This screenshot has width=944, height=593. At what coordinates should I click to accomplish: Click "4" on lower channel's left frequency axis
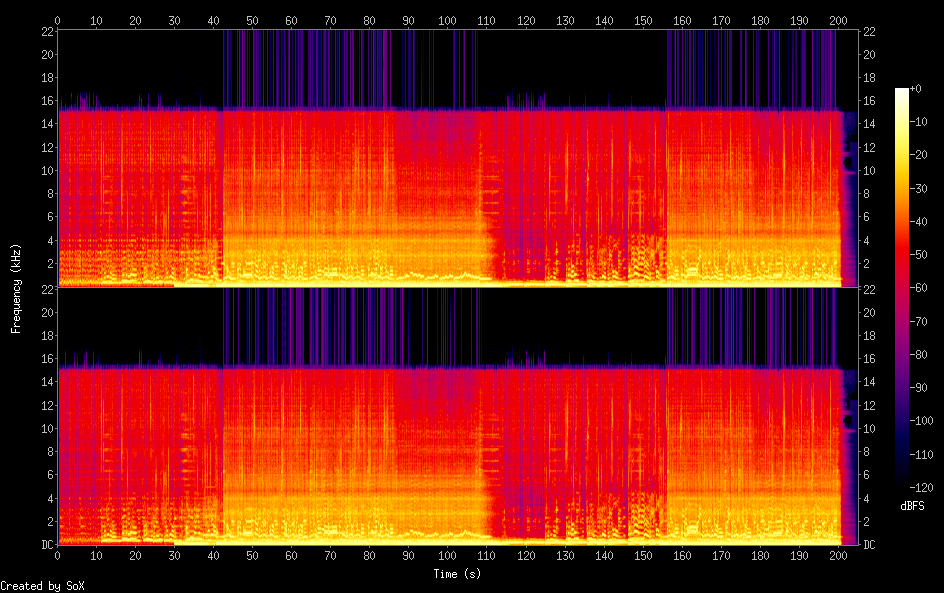[x=51, y=498]
